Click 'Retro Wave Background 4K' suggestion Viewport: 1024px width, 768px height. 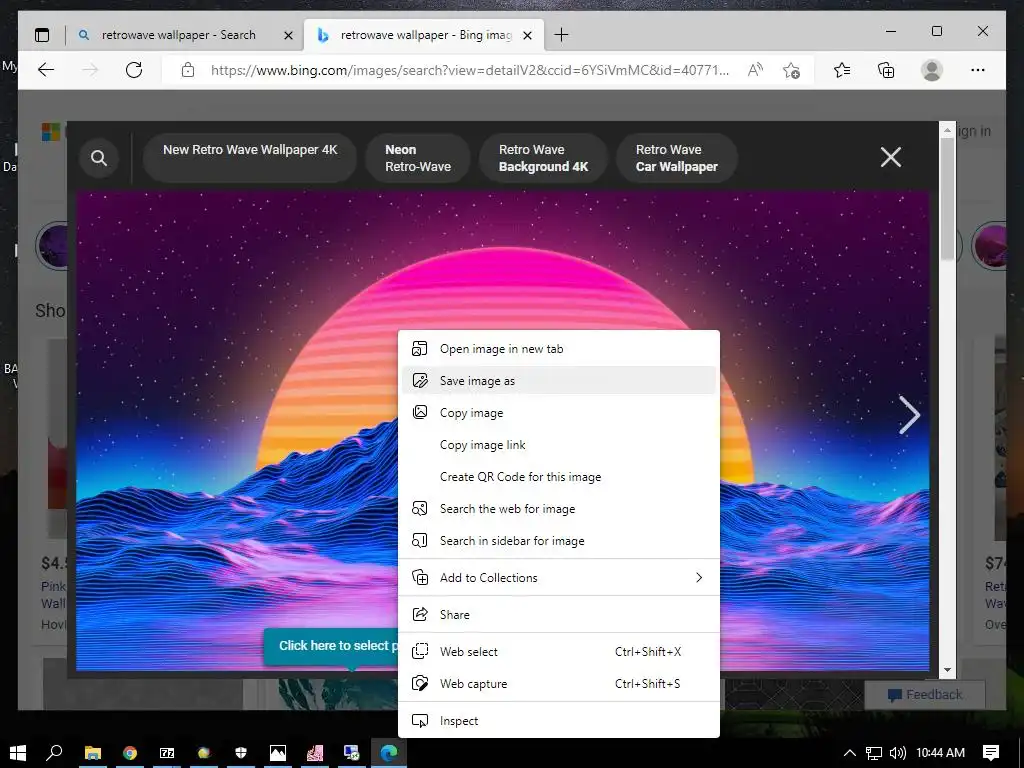543,157
